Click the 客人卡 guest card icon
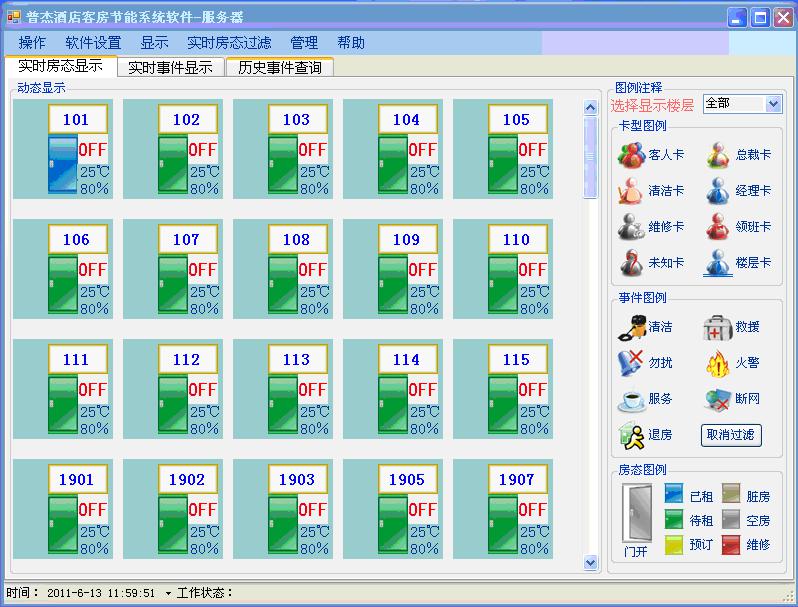Screen dimensions: 798x607 click(631, 155)
